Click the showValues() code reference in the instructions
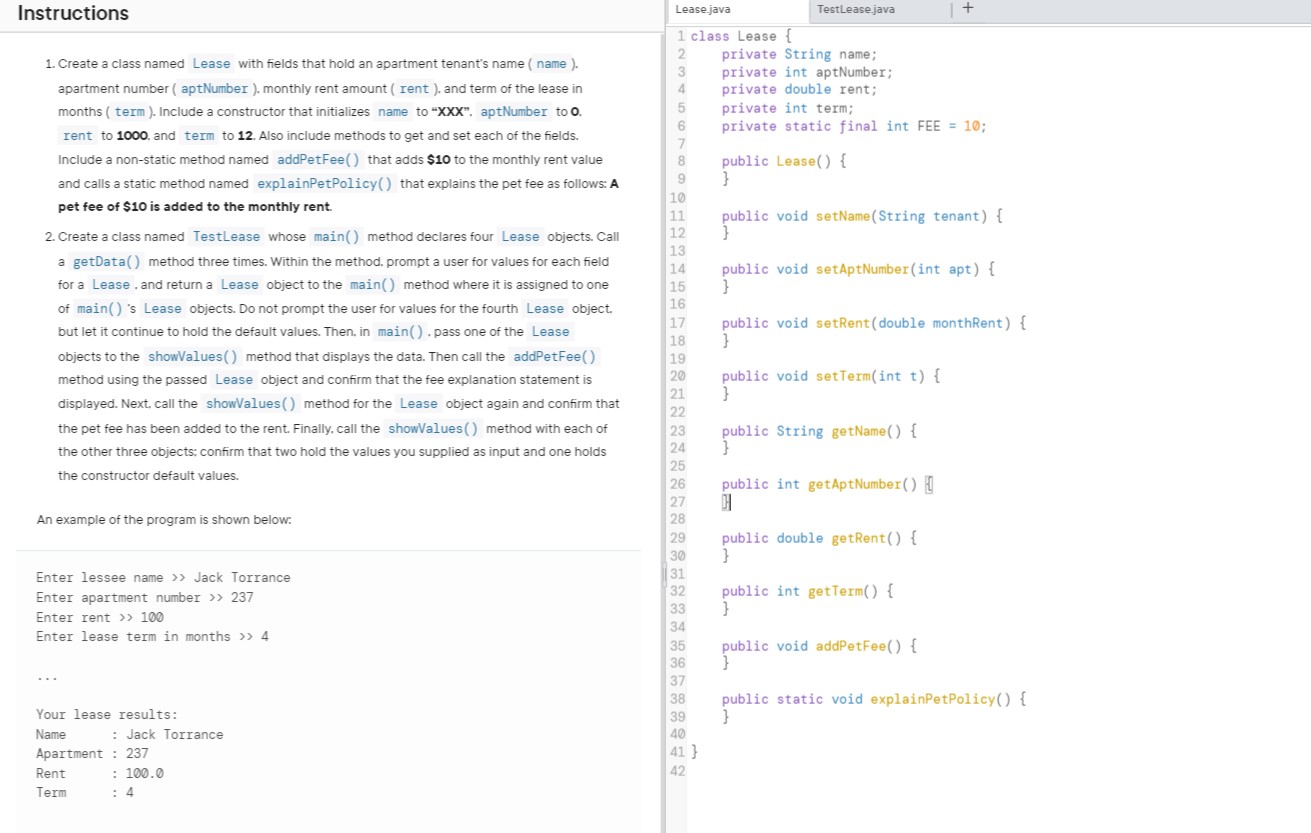 [192, 356]
